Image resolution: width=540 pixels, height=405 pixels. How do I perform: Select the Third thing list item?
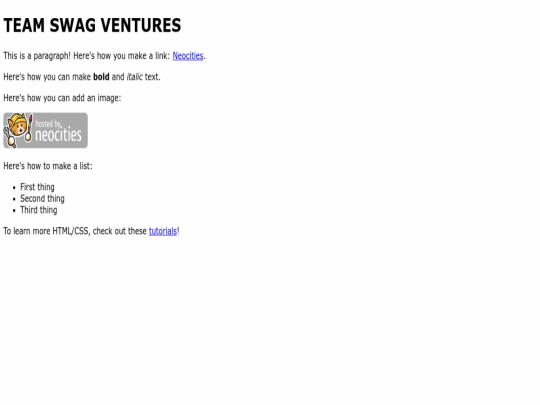(x=39, y=210)
